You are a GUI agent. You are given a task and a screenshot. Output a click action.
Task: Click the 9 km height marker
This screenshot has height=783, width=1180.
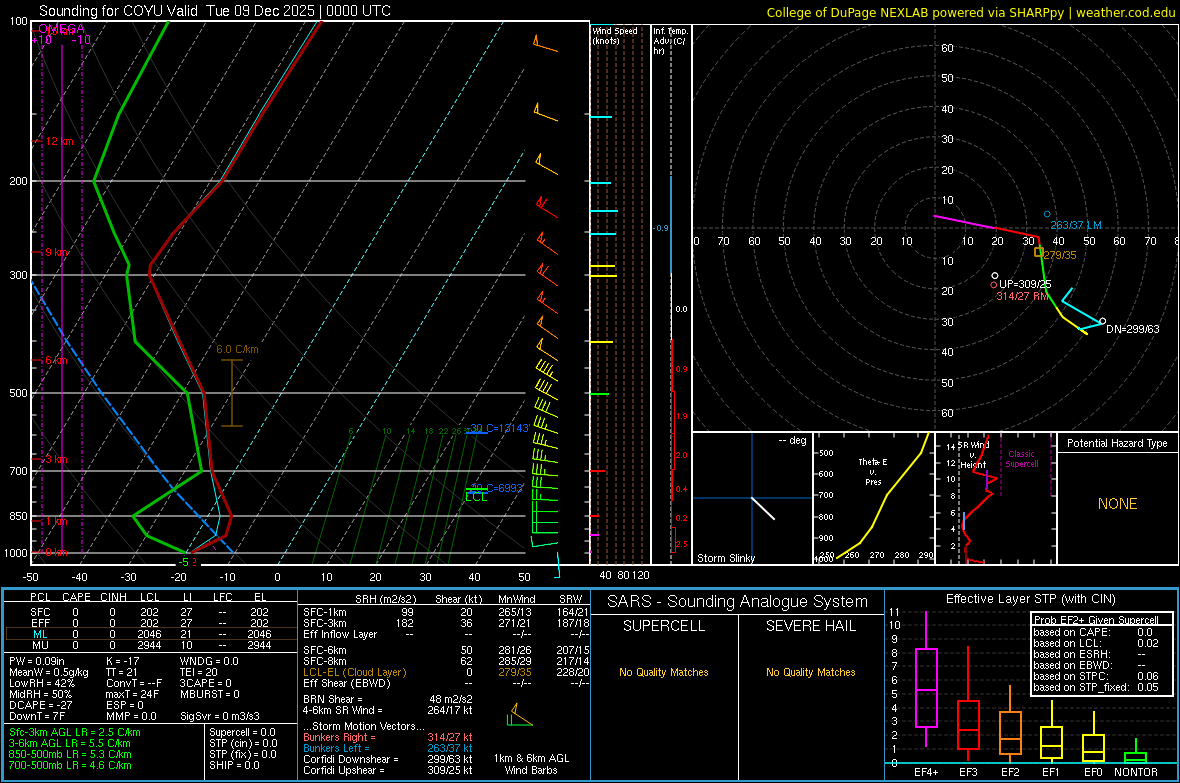(57, 252)
